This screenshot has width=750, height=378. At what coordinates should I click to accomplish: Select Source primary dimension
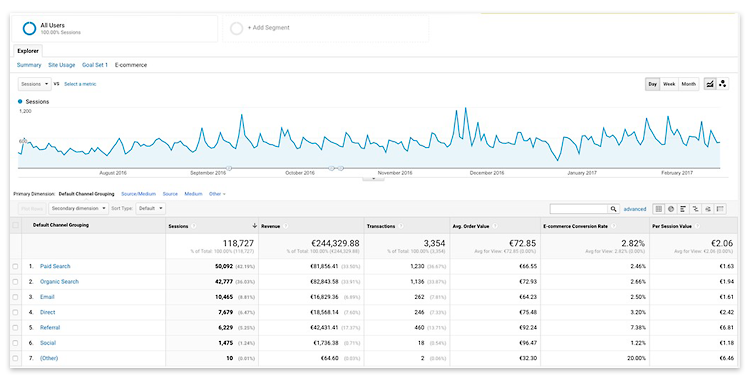[170, 194]
